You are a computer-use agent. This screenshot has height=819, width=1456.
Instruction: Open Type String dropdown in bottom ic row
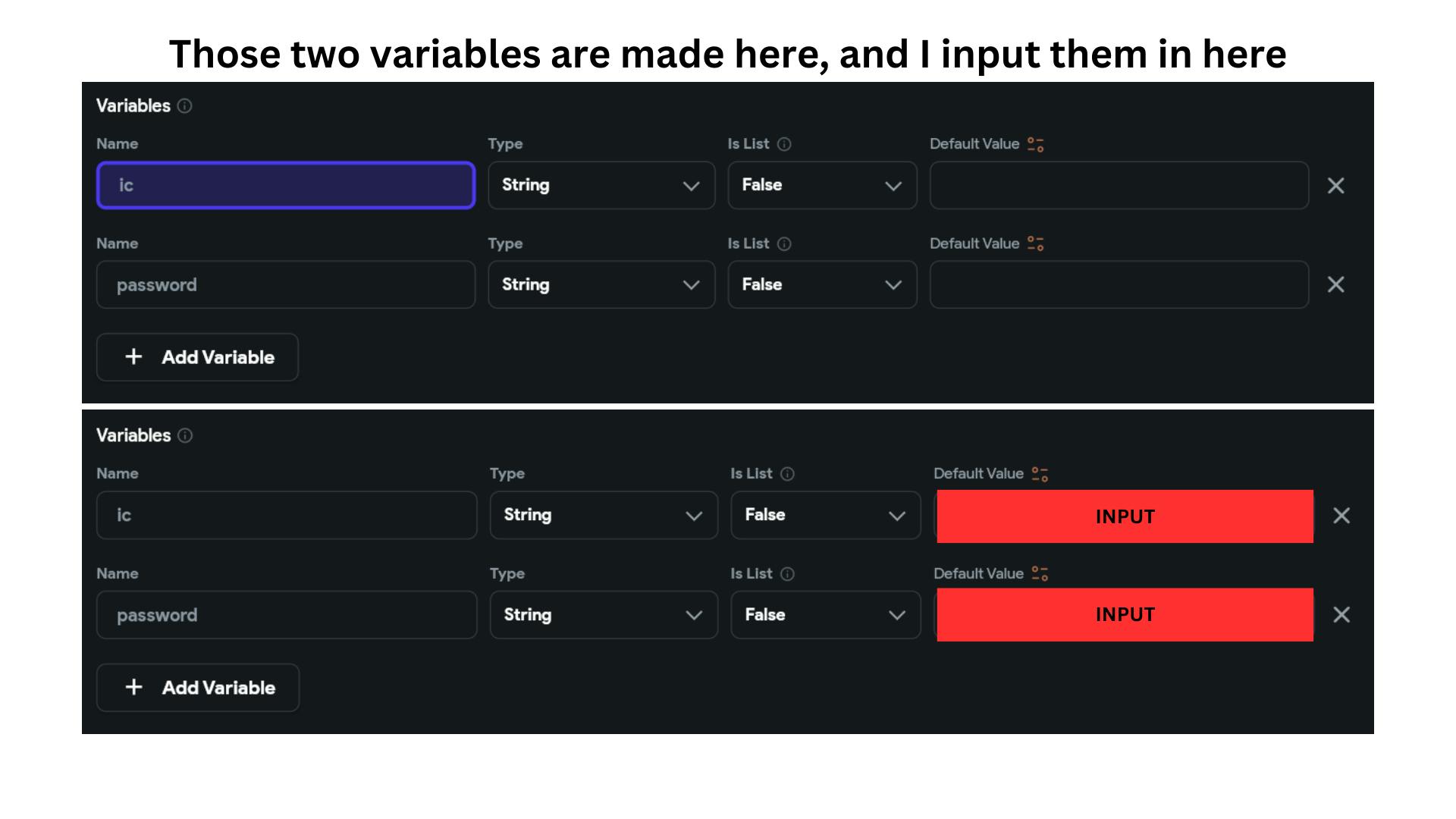tap(604, 515)
